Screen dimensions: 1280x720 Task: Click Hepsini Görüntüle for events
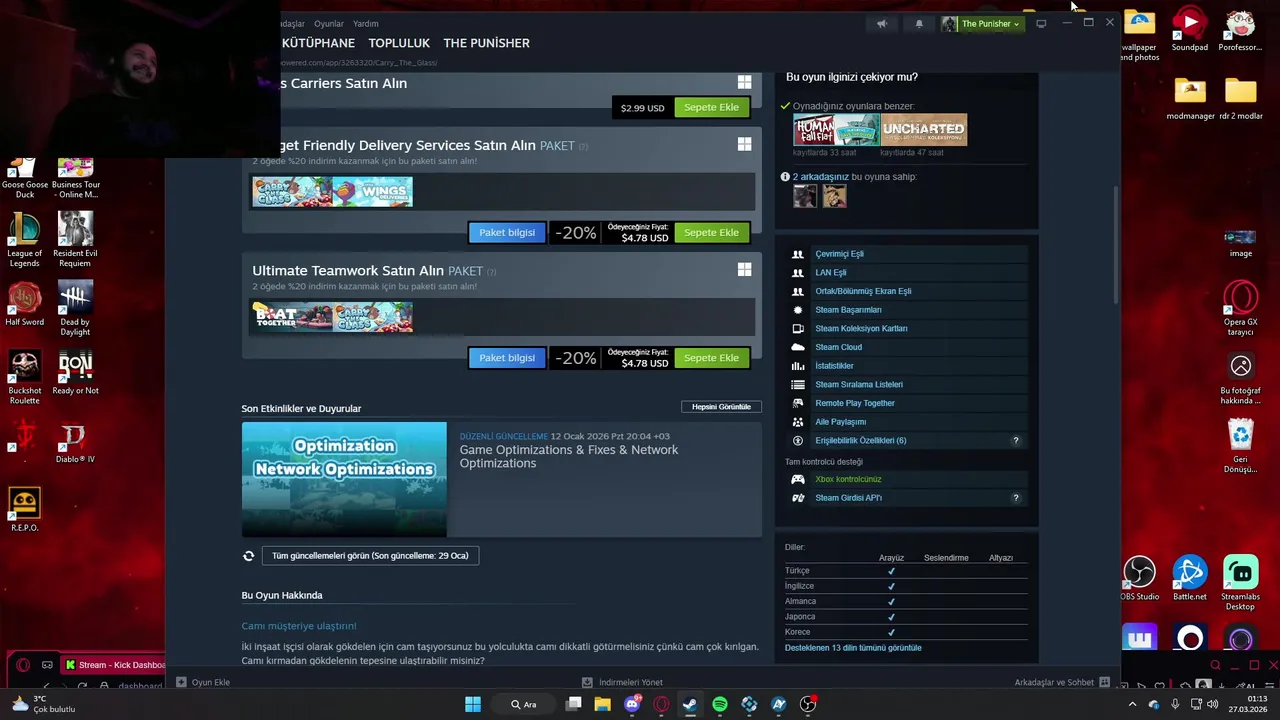click(721, 407)
